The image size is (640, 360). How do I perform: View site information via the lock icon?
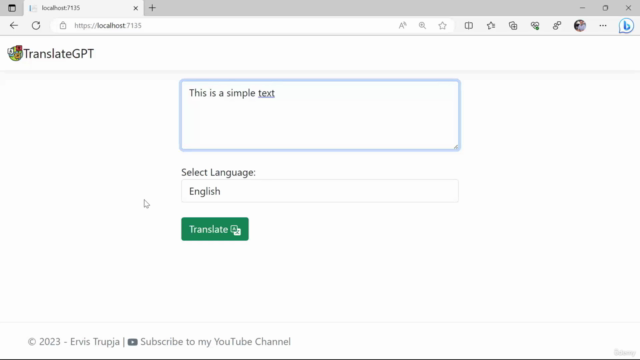63,25
